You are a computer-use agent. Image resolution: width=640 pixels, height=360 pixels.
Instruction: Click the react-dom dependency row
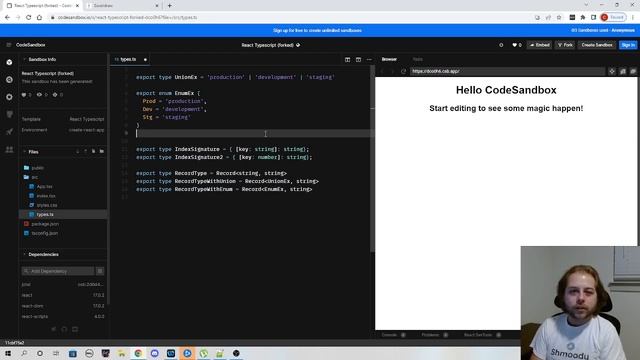click(x=63, y=306)
